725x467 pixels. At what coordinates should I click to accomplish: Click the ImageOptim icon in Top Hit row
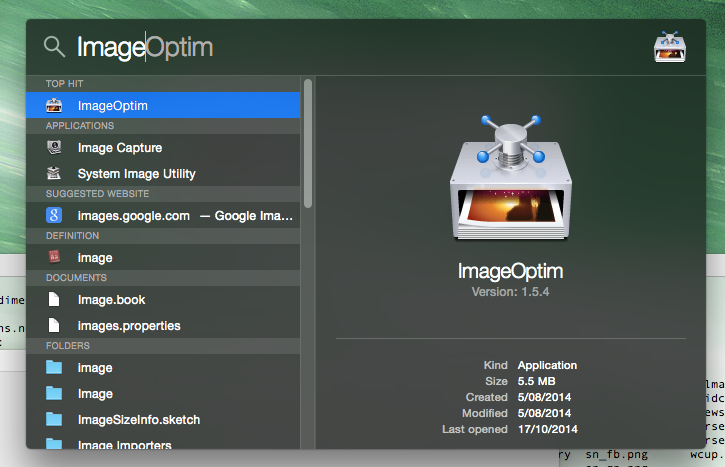(54, 105)
